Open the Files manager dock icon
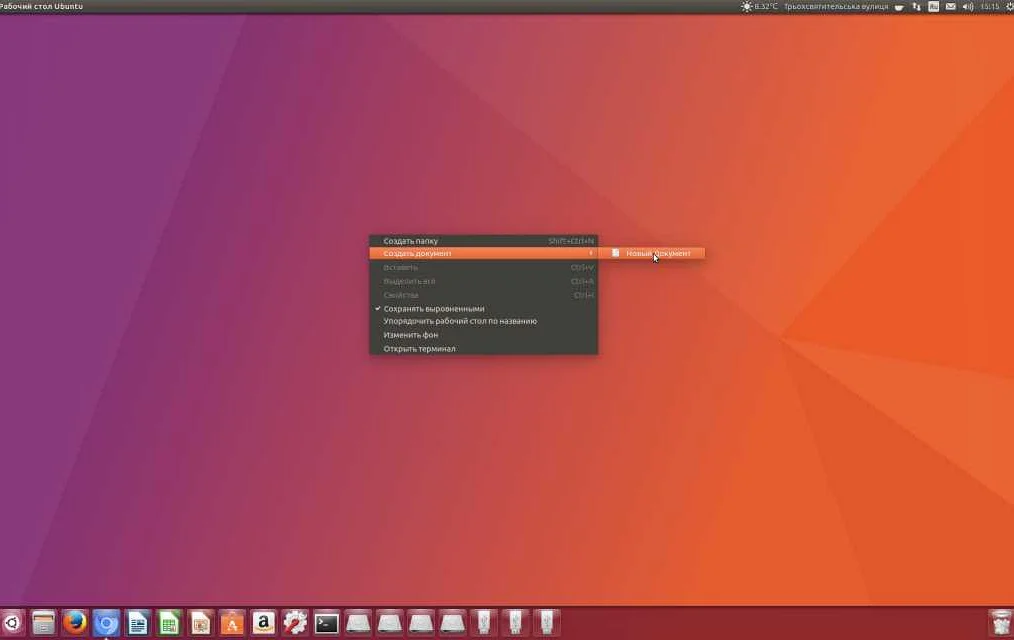Image resolution: width=1014 pixels, height=640 pixels. [x=43, y=623]
